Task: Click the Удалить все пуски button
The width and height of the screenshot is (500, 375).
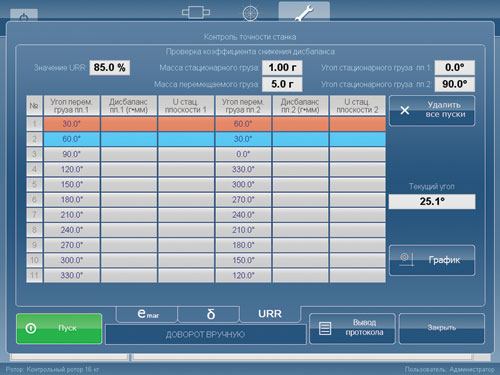Action: 432,110
